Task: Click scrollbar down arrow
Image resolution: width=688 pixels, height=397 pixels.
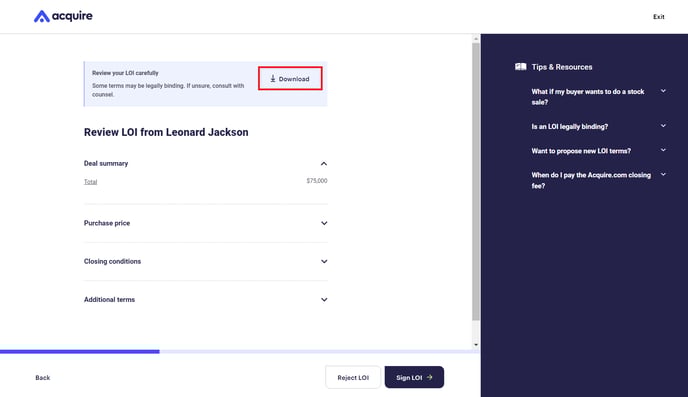Action: tap(476, 345)
